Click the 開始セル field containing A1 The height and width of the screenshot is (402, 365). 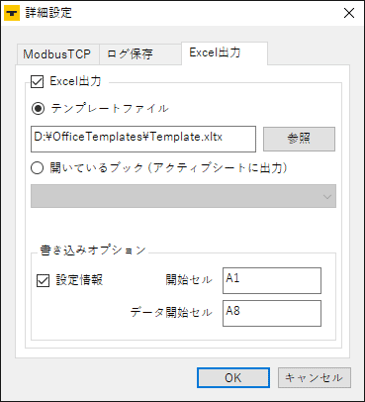[272, 280]
